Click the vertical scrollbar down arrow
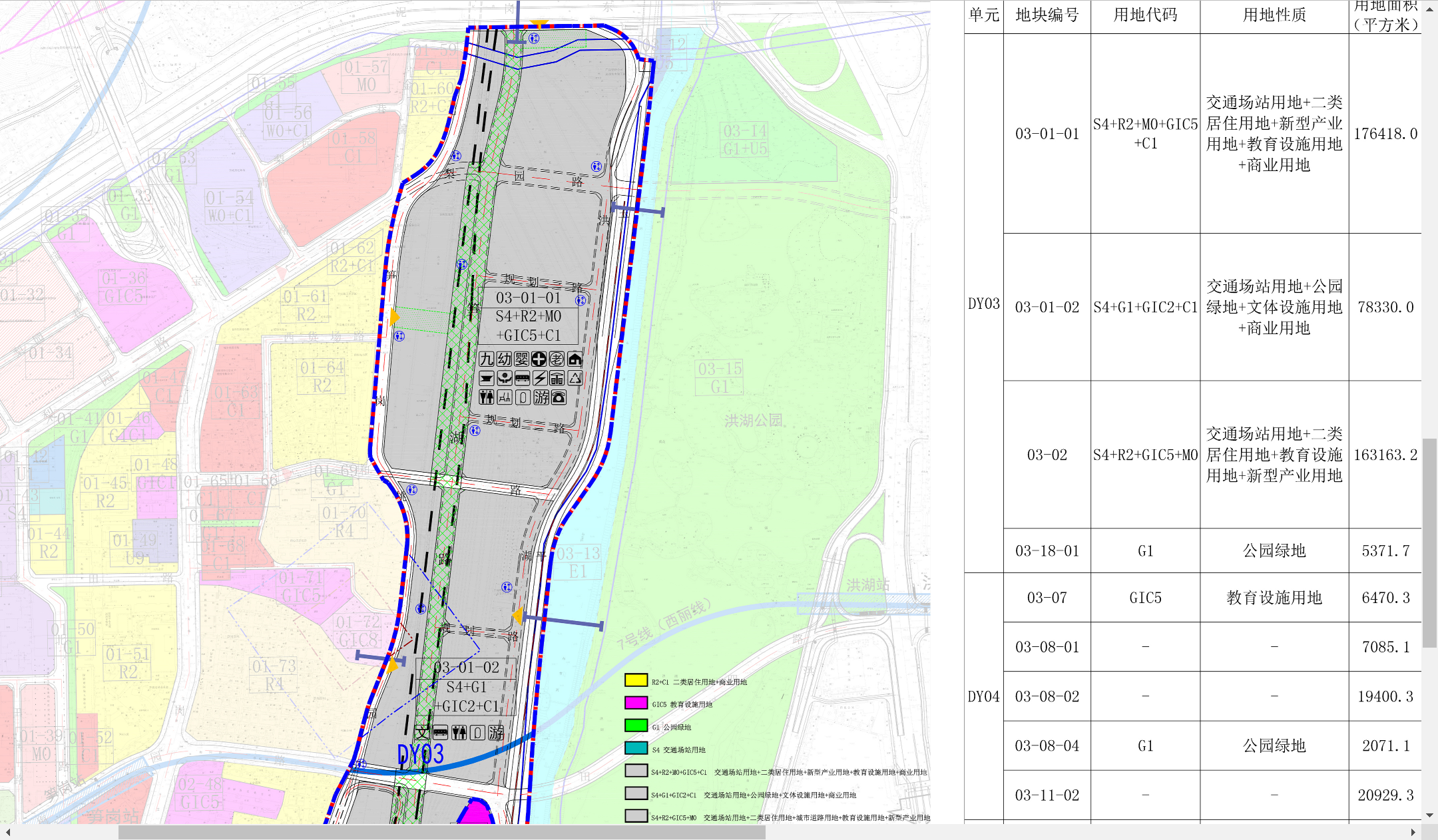This screenshot has height=840, width=1438. click(1429, 815)
